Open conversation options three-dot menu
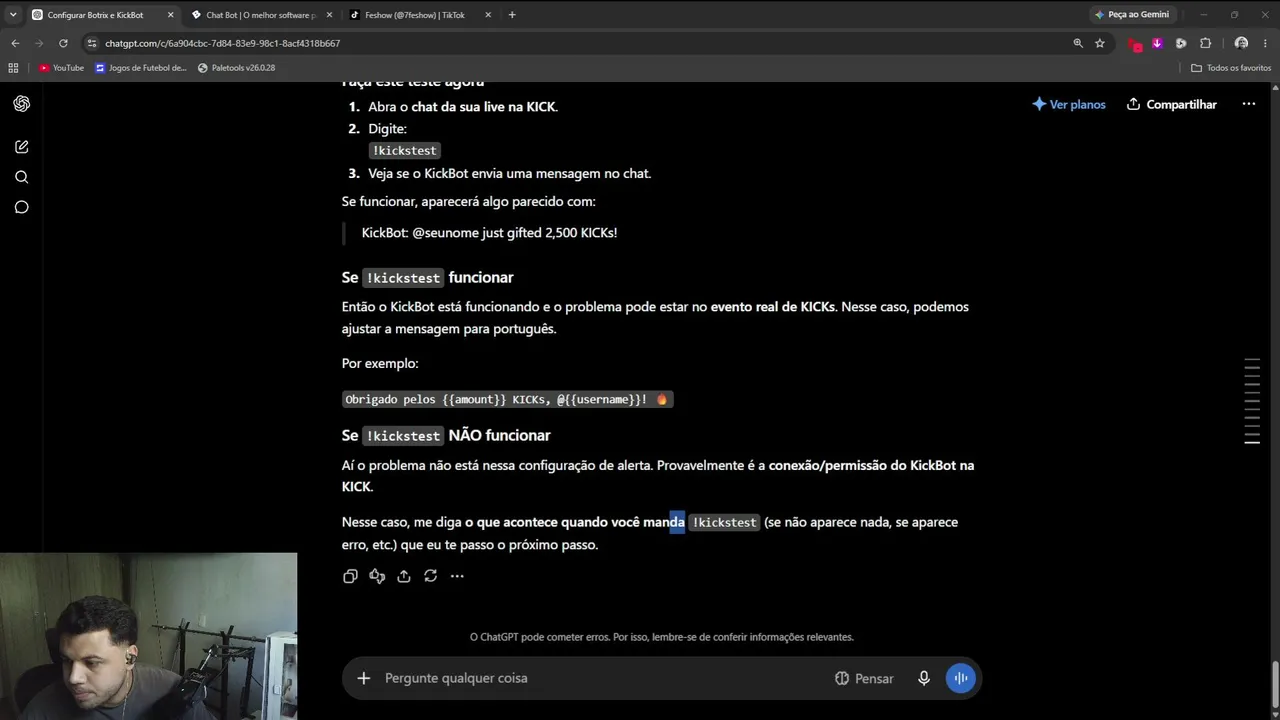1280x720 pixels. pos(1248,104)
